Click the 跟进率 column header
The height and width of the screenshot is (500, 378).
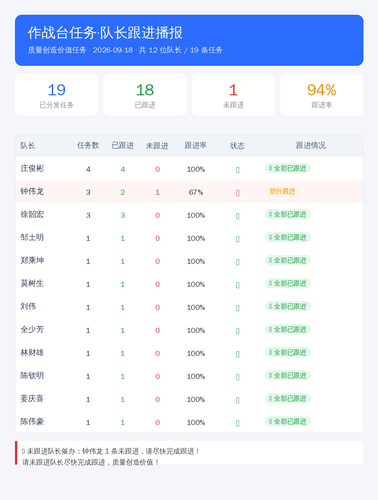[x=196, y=145]
